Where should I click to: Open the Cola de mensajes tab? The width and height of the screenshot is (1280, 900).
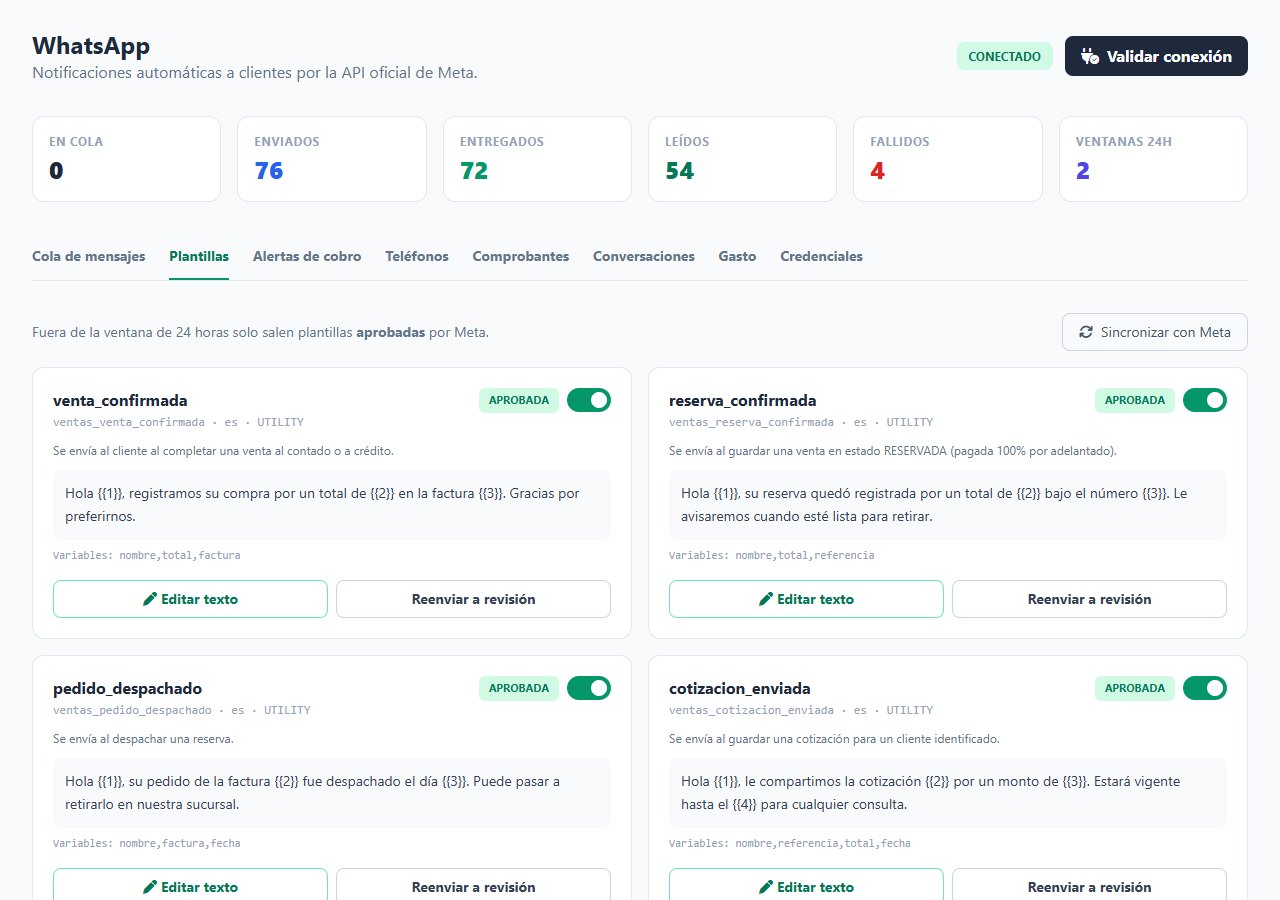click(89, 256)
